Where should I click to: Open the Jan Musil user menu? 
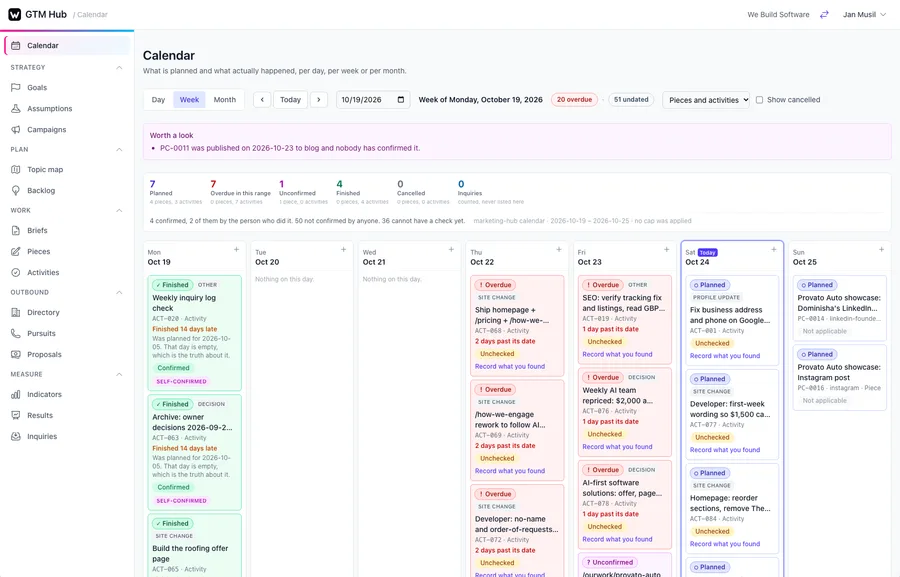coord(864,14)
